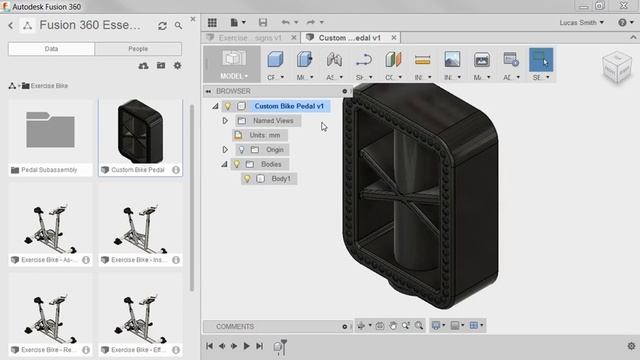Toggle Origin folder visibility lightbulb
Image resolution: width=640 pixels, height=360 pixels.
tap(241, 150)
